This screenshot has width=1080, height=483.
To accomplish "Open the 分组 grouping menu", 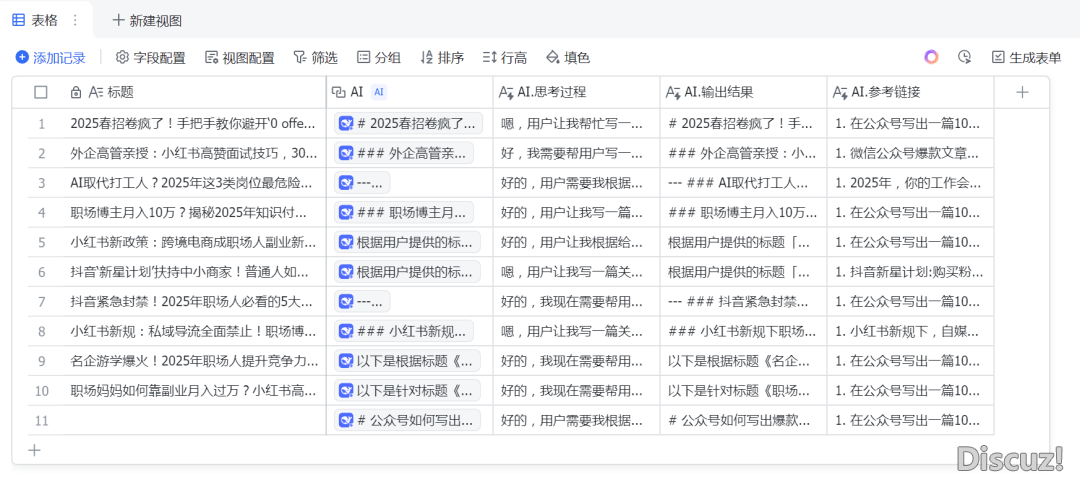I will coord(379,58).
